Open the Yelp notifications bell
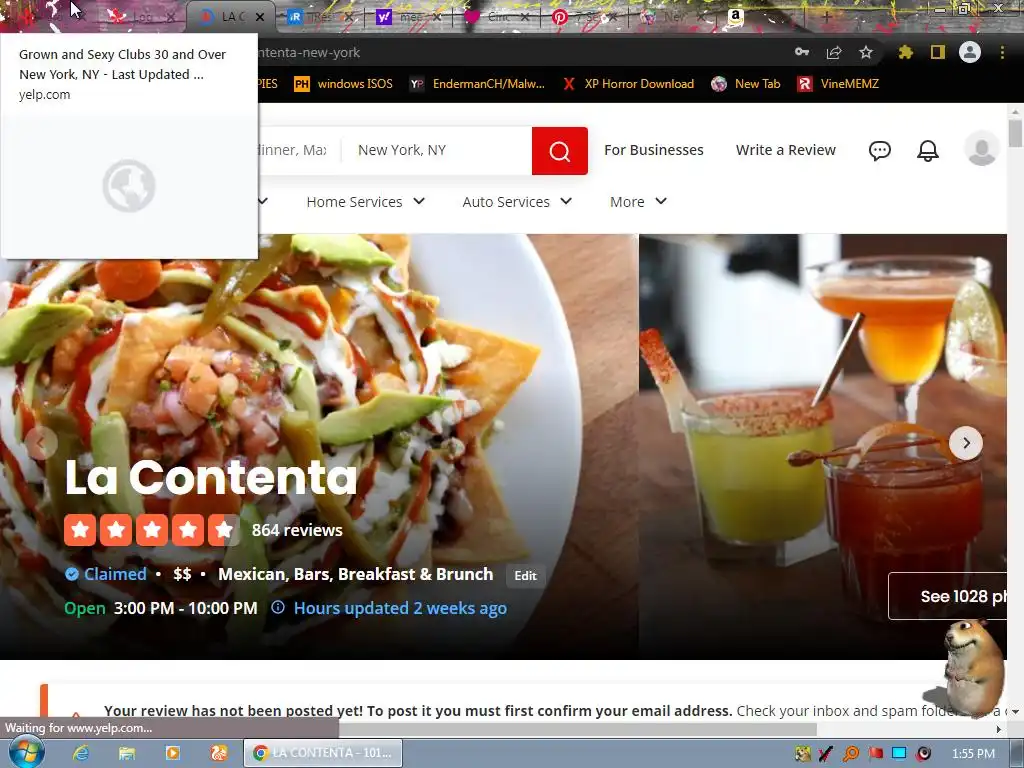The width and height of the screenshot is (1024, 768). click(x=927, y=151)
